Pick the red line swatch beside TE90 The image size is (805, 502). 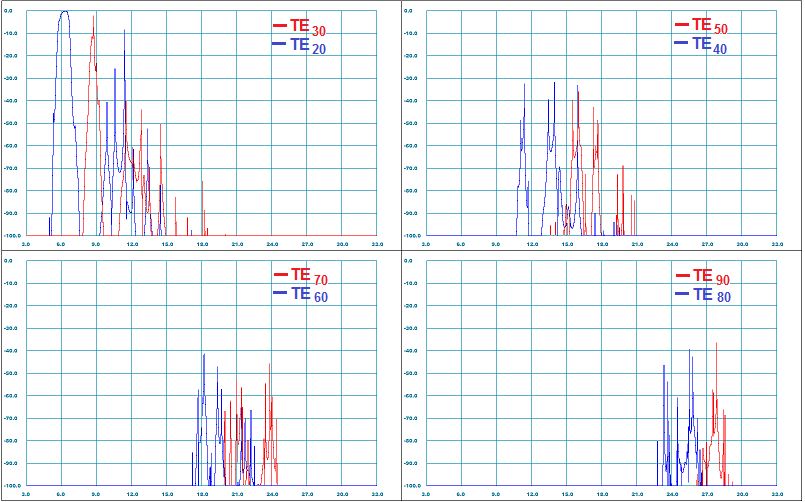[682, 276]
